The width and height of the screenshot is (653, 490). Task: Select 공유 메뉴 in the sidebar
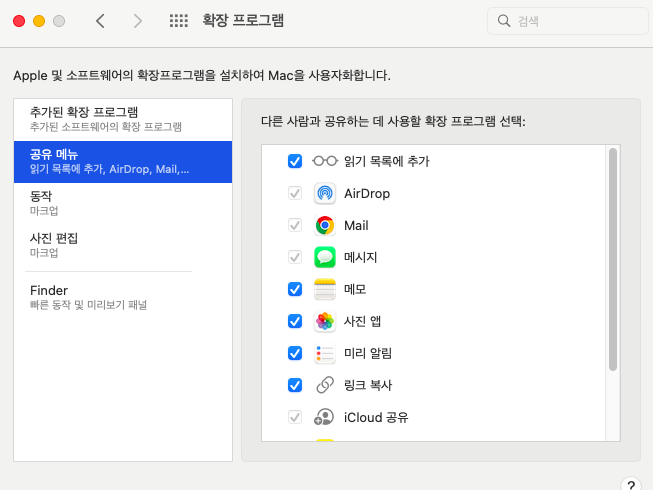coord(123,162)
